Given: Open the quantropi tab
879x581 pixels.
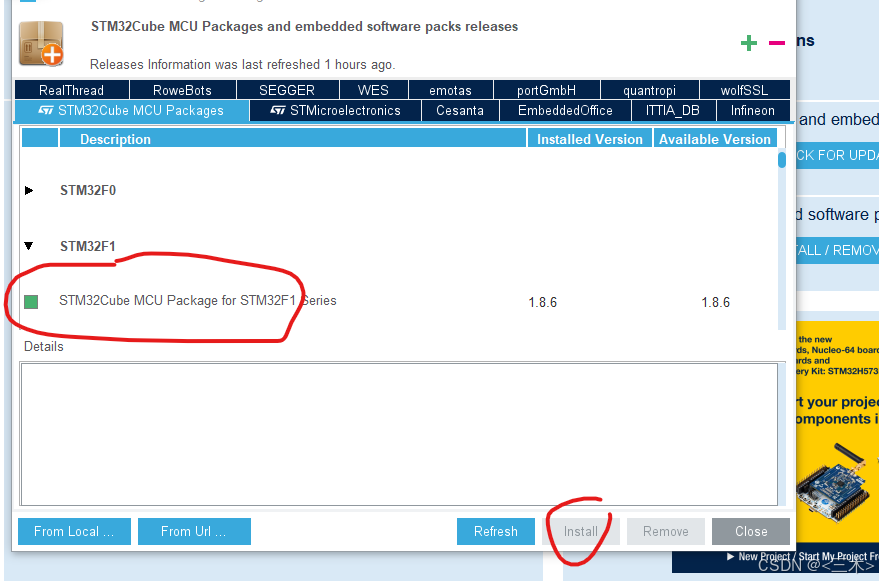Looking at the screenshot, I should (650, 90).
